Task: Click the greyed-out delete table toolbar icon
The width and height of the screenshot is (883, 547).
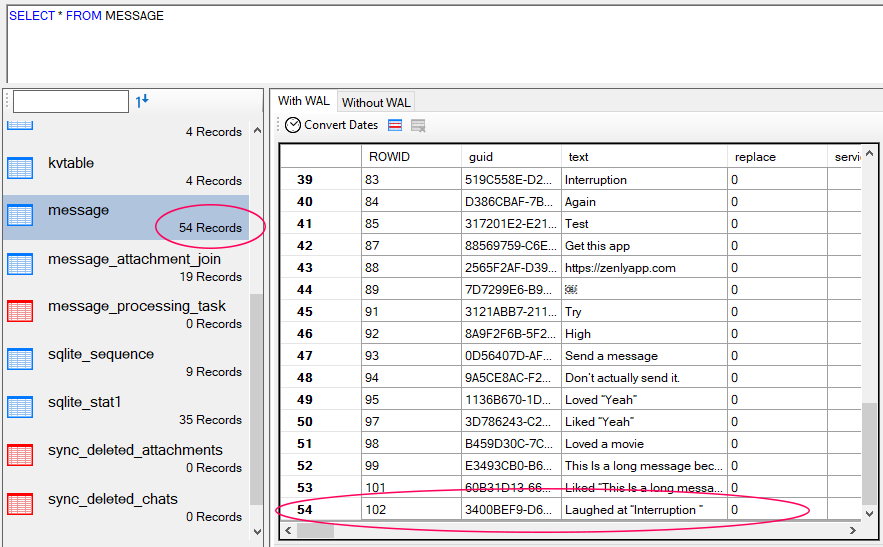Action: [418, 125]
